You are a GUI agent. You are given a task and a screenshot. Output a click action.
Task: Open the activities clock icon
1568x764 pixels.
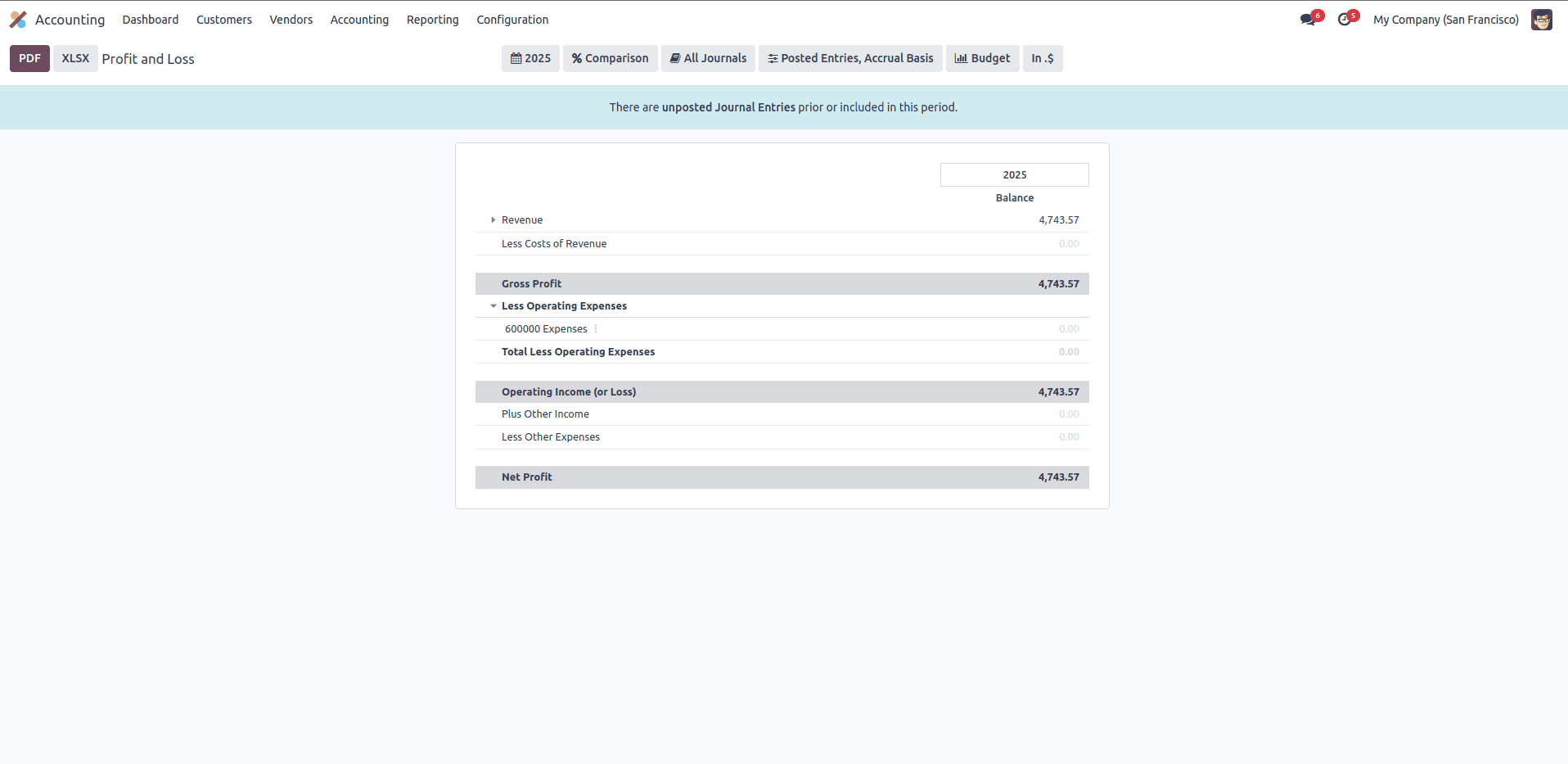1344,20
